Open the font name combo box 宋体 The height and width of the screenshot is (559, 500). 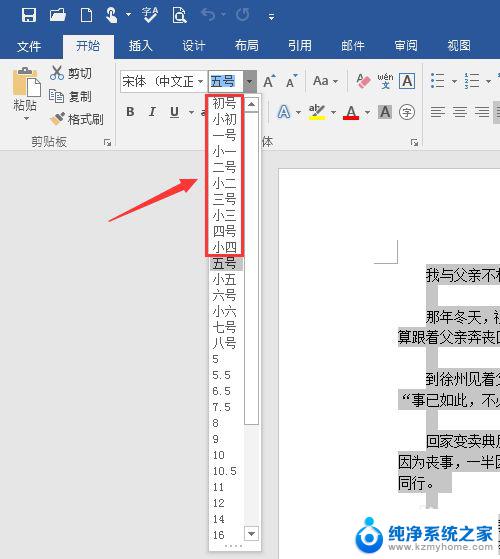point(163,82)
